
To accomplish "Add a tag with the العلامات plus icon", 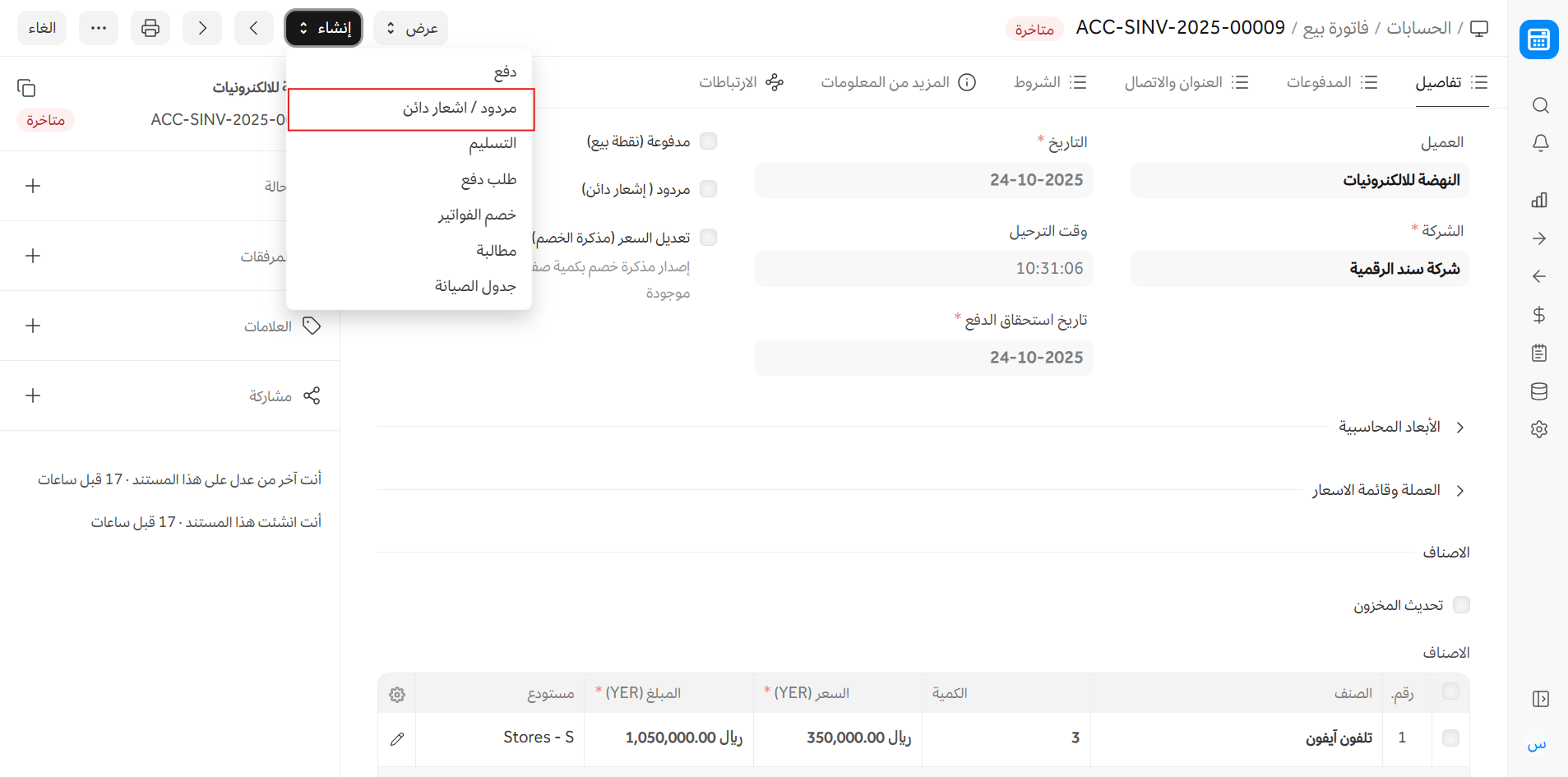I will 33,326.
